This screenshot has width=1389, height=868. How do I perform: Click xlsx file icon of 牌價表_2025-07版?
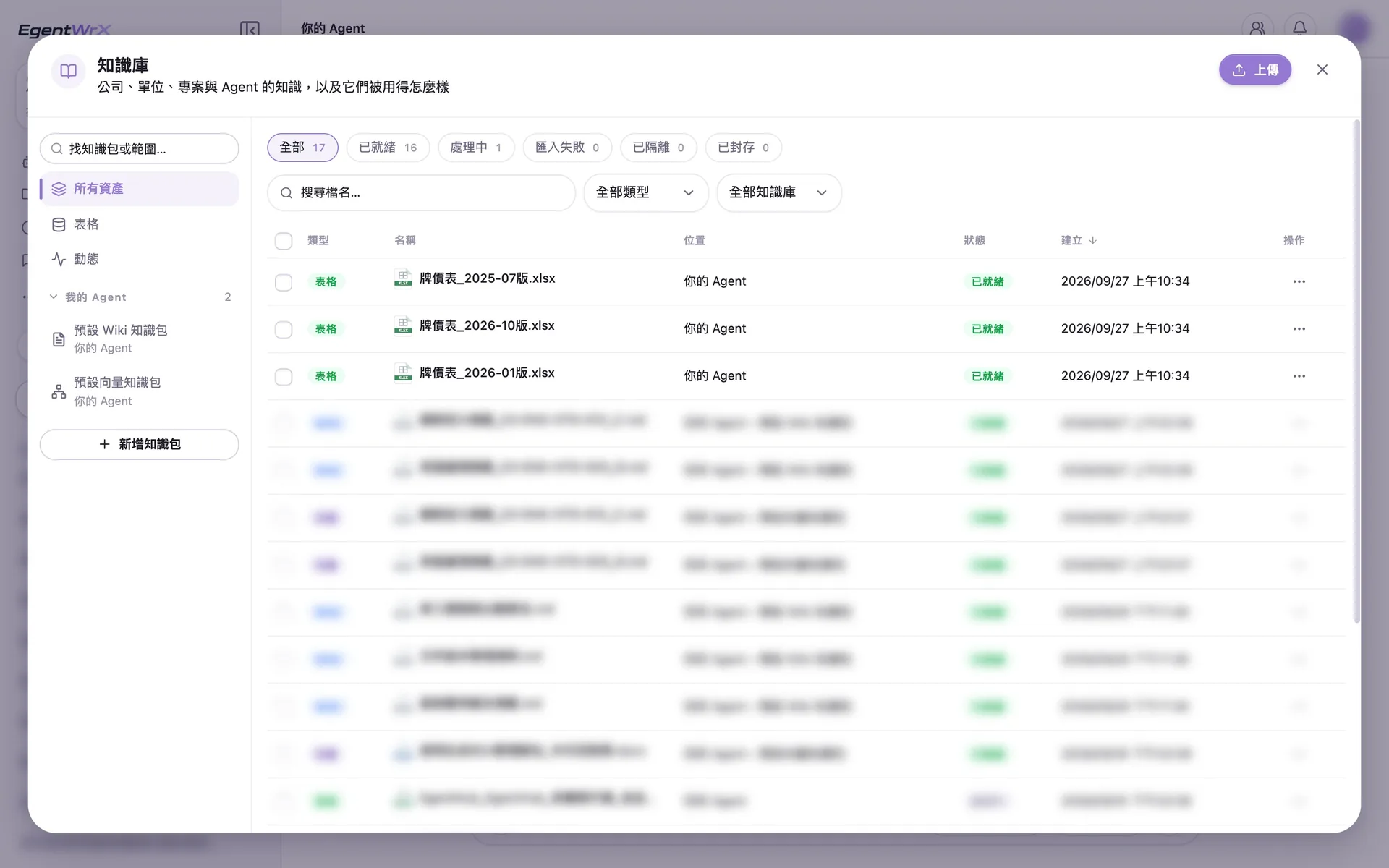click(x=403, y=278)
